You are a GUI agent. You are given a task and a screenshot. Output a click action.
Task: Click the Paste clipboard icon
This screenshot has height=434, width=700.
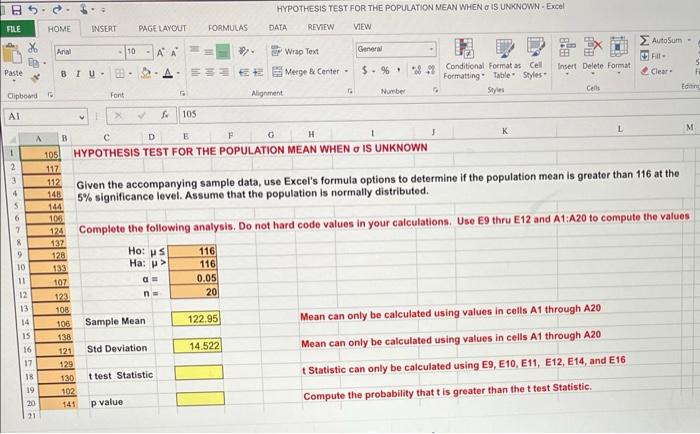tap(12, 54)
